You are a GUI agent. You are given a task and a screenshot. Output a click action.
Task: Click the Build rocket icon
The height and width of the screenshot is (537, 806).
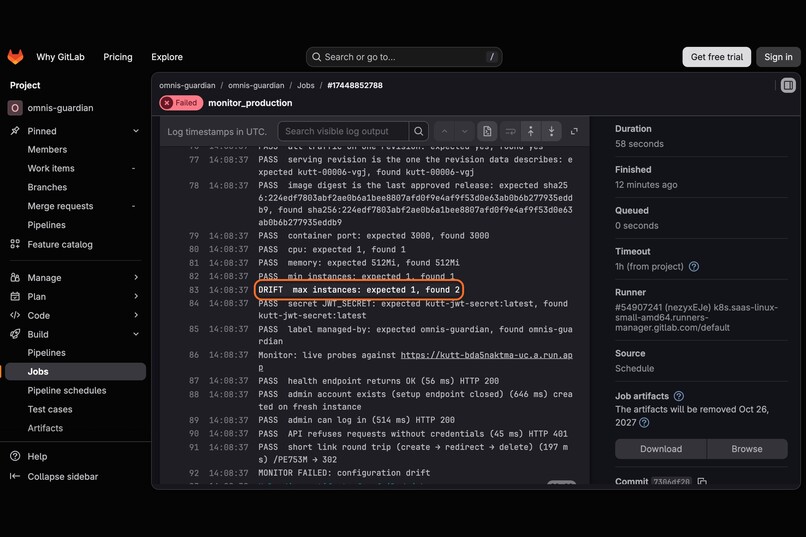(15, 334)
